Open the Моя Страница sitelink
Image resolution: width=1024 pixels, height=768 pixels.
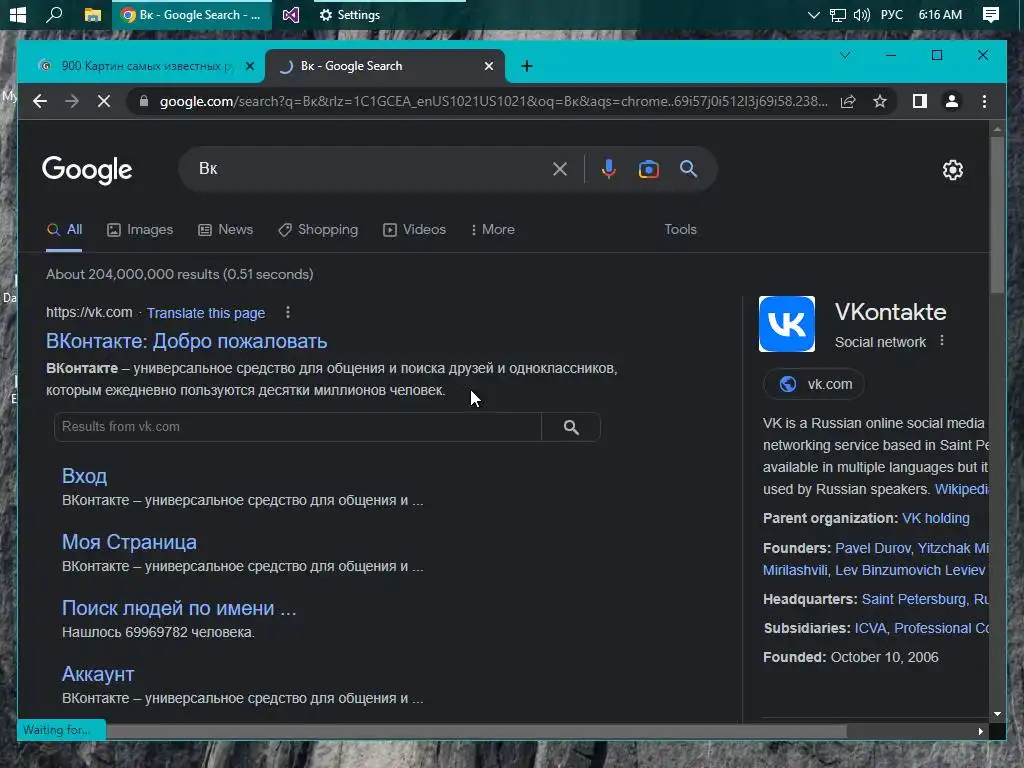pyautogui.click(x=129, y=542)
